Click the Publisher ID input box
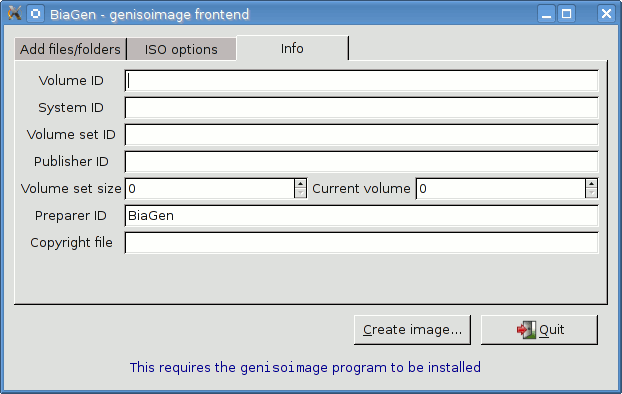The width and height of the screenshot is (622, 394). (361, 162)
